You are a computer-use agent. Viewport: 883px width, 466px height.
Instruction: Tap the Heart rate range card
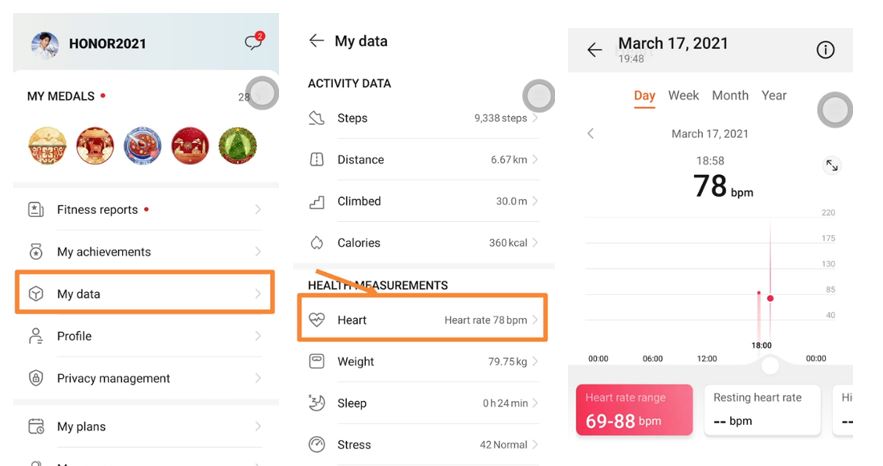[634, 410]
